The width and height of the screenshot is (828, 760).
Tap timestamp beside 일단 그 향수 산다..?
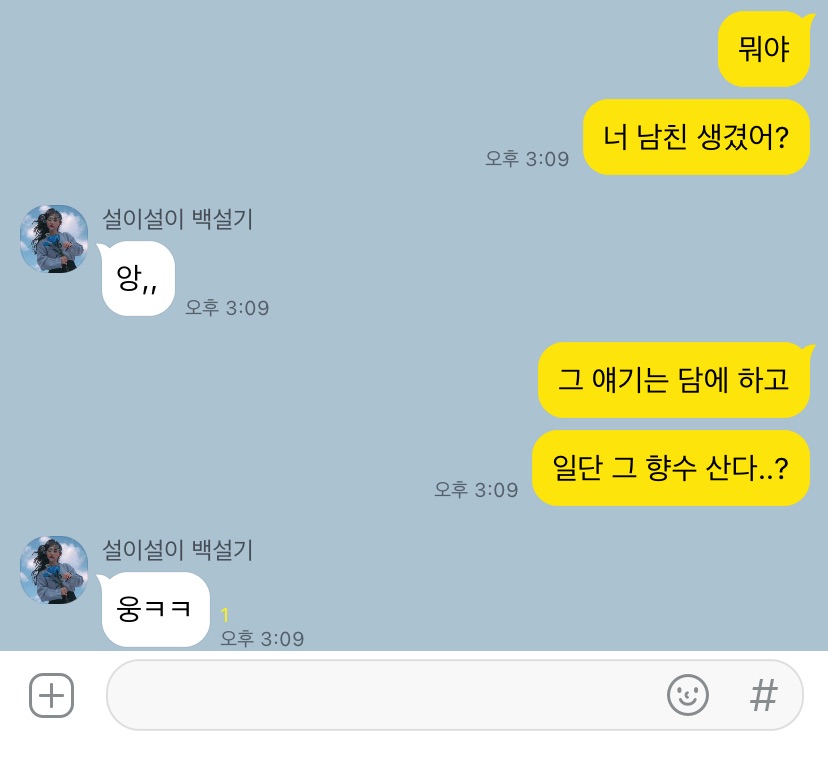[476, 490]
